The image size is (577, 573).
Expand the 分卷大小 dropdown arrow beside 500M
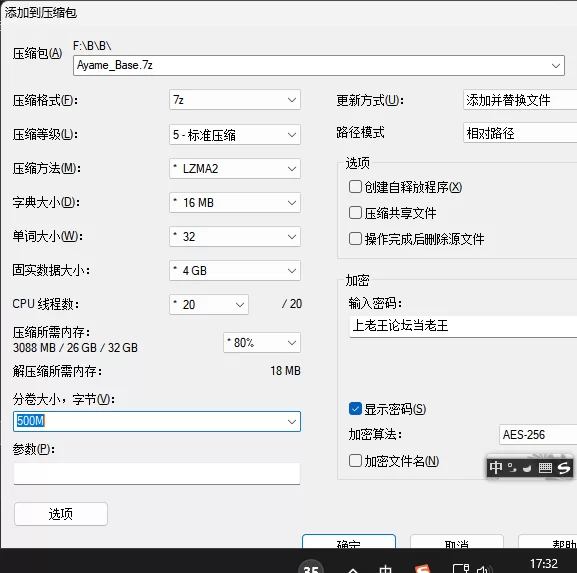coord(292,422)
